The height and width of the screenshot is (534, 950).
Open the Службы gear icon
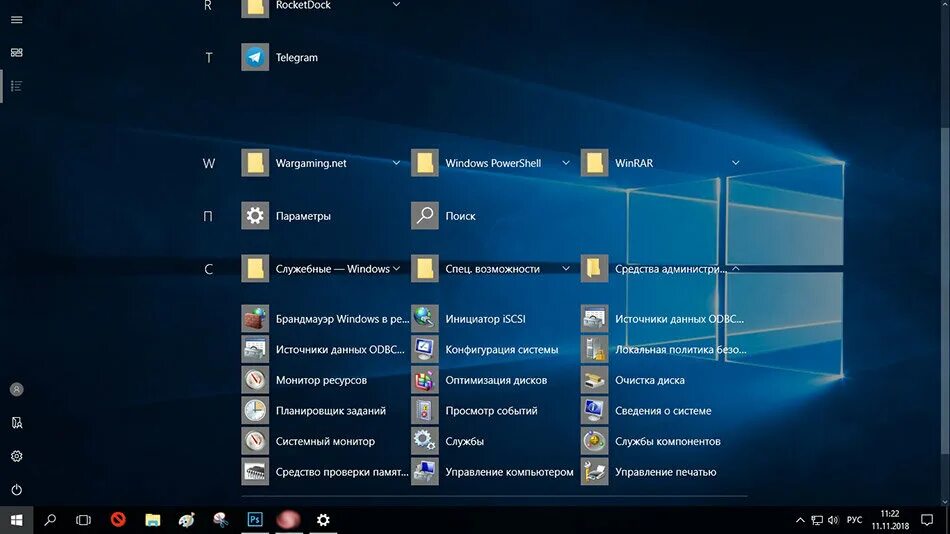click(425, 441)
